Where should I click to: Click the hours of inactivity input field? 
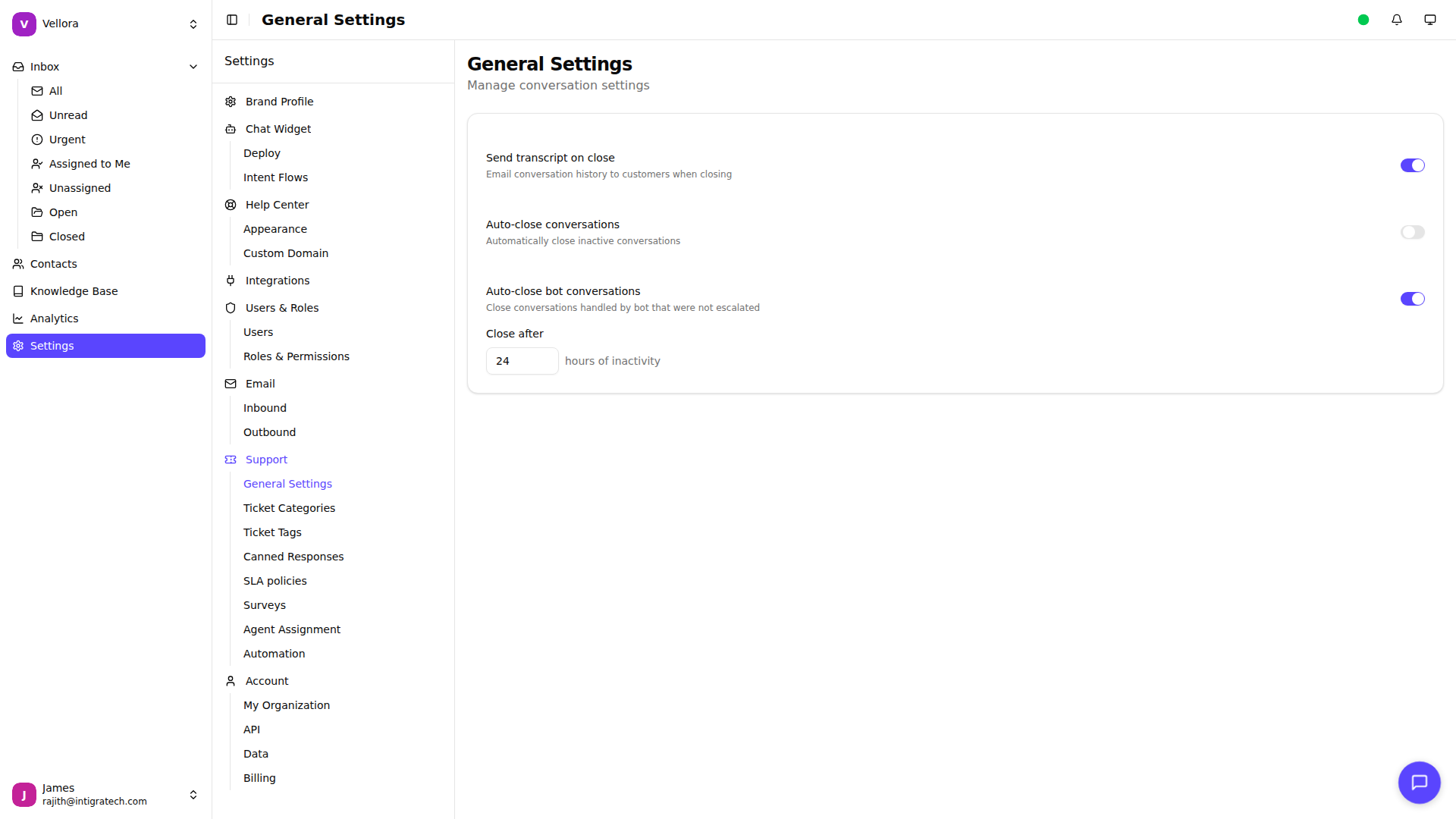(x=522, y=361)
